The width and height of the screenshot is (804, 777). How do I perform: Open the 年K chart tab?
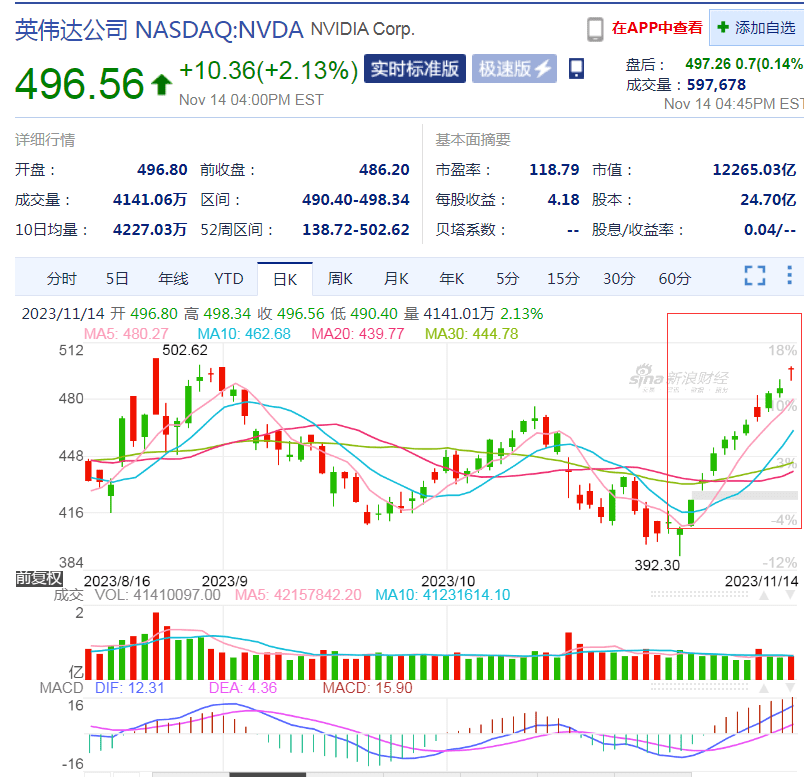coord(452,279)
